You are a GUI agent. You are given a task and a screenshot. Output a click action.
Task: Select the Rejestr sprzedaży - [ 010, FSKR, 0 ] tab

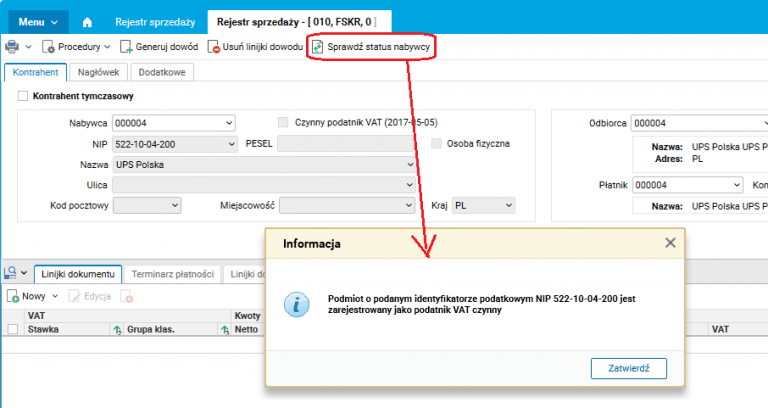pyautogui.click(x=299, y=22)
